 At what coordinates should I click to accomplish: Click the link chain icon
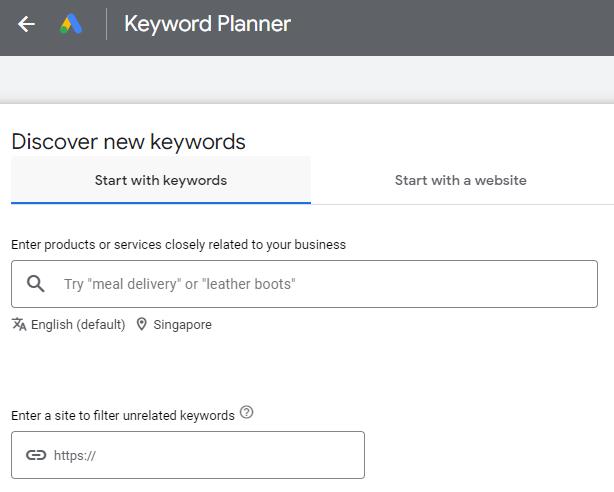pos(36,455)
